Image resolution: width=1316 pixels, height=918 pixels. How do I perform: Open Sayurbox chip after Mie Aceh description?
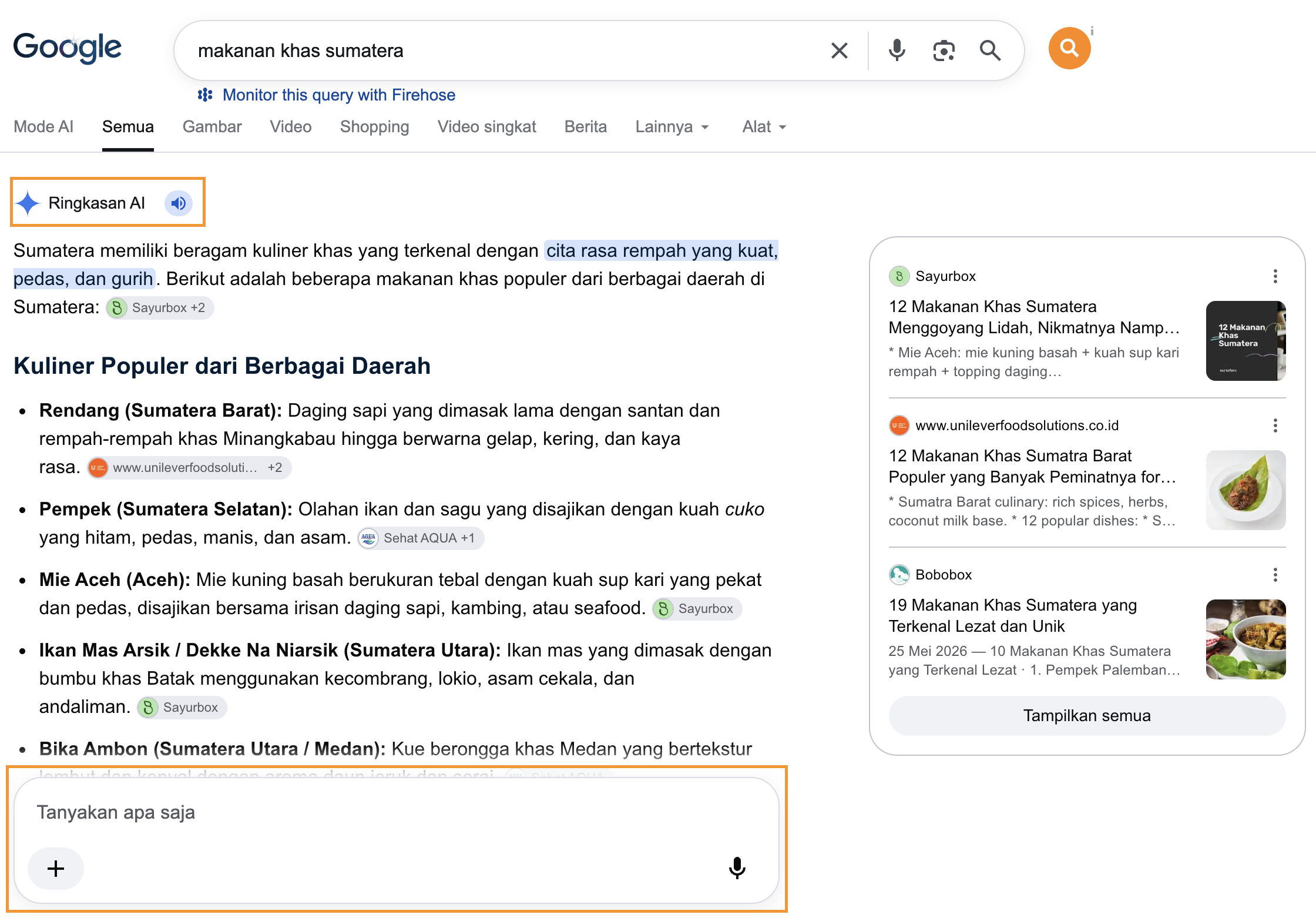[697, 609]
